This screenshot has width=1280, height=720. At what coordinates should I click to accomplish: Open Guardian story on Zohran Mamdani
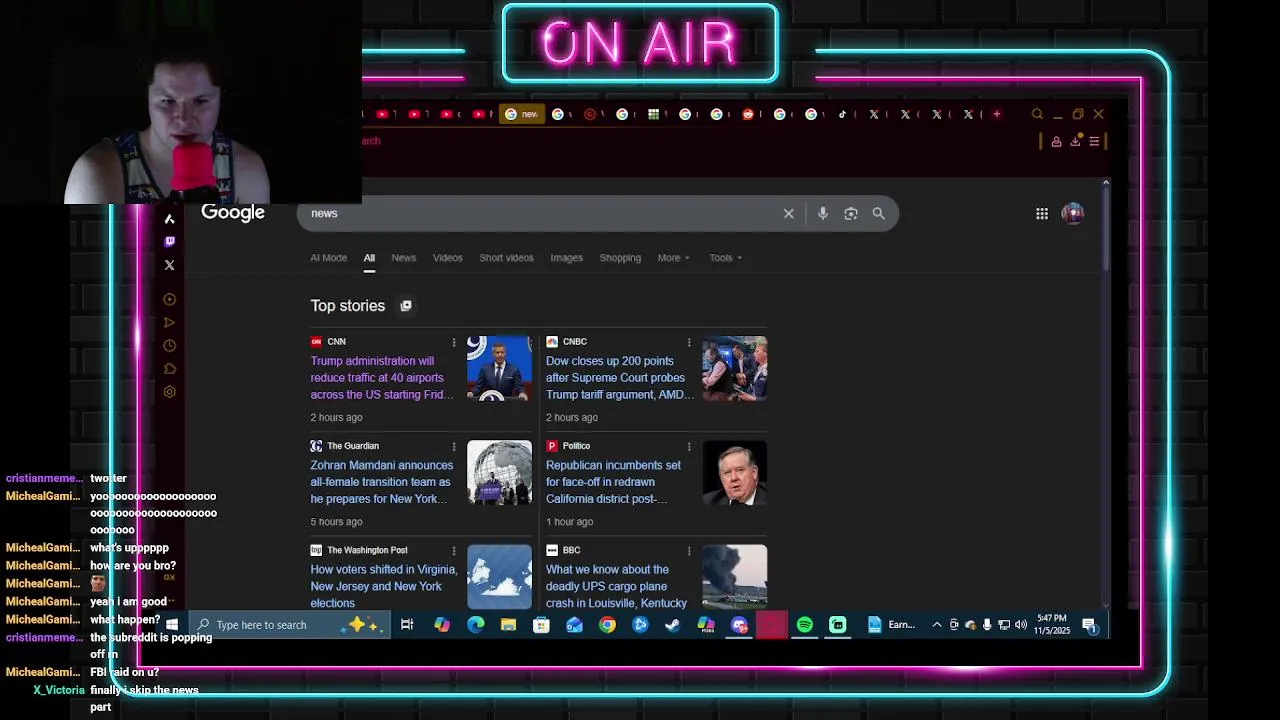click(382, 482)
